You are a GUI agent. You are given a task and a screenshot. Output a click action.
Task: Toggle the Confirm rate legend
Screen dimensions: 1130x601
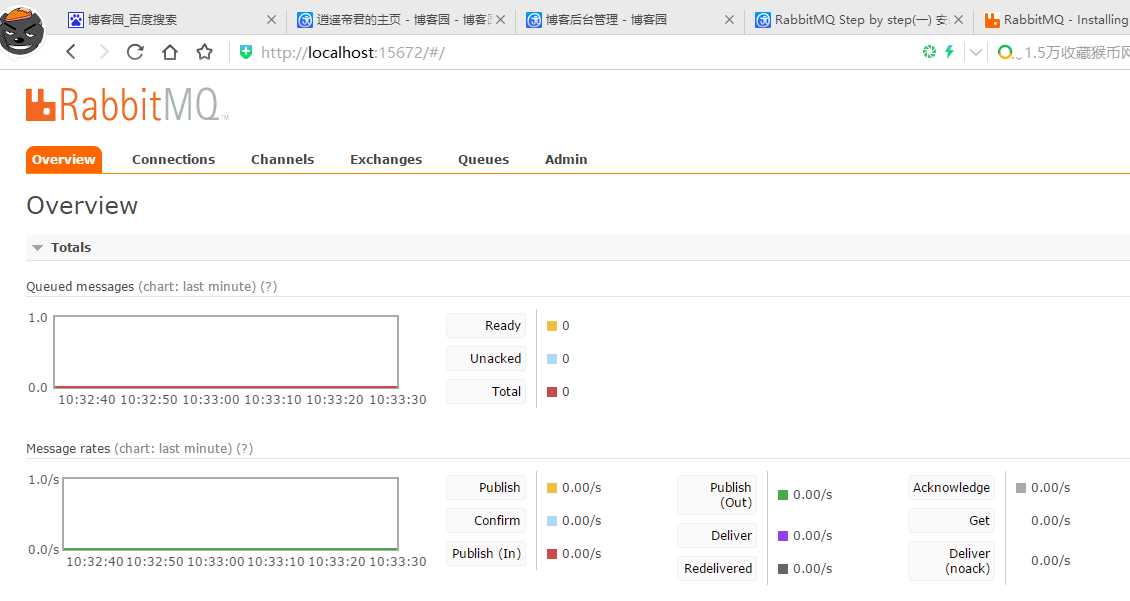click(486, 520)
